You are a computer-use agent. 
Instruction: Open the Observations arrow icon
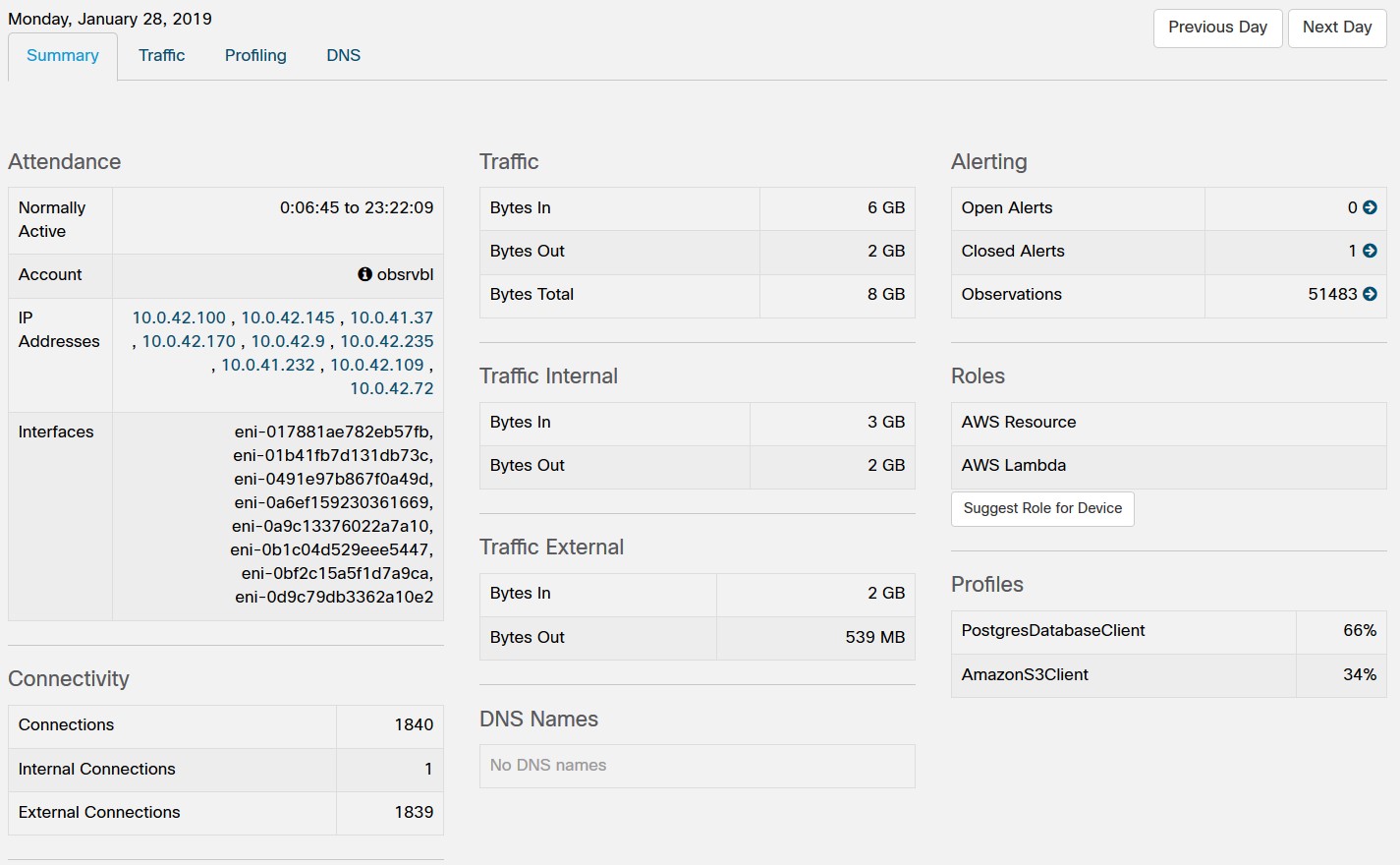[1370, 294]
